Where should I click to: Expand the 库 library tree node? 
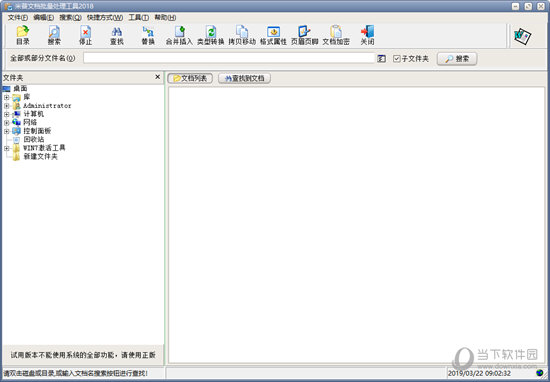pyautogui.click(x=6, y=97)
